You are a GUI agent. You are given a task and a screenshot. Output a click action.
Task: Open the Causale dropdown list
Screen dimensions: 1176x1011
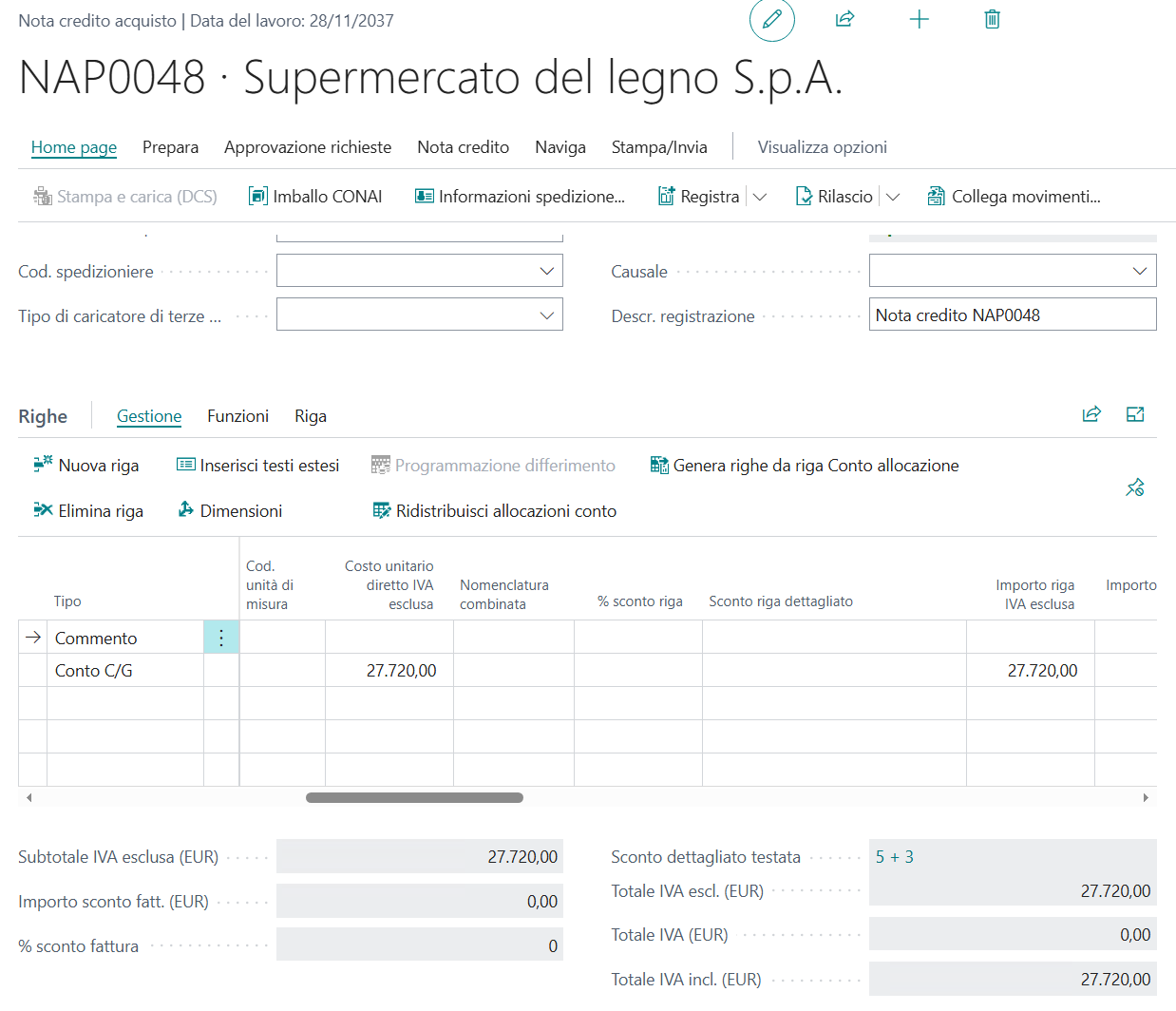click(x=1139, y=271)
